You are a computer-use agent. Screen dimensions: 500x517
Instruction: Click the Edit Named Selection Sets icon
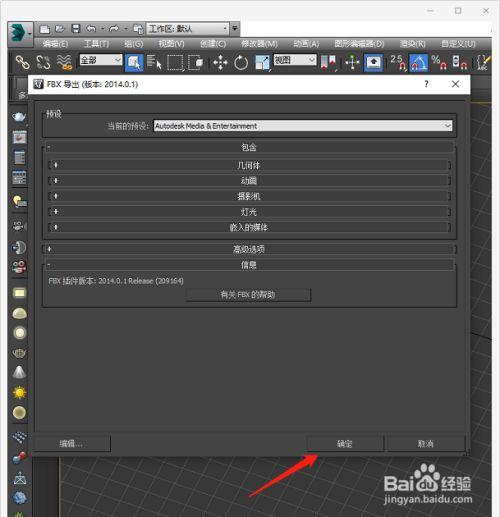click(x=483, y=62)
